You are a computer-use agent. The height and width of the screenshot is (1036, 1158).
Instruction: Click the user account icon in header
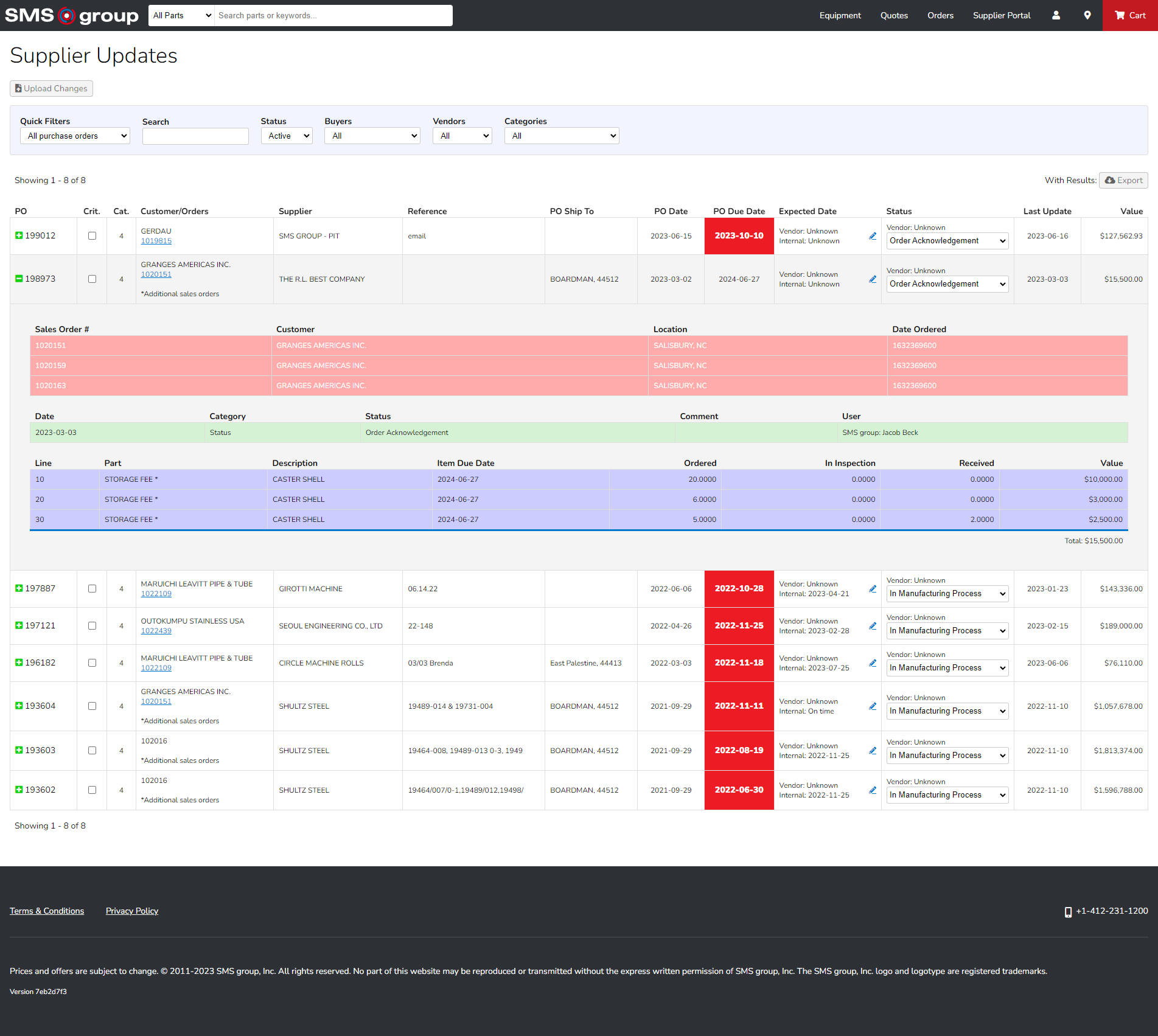(1056, 15)
